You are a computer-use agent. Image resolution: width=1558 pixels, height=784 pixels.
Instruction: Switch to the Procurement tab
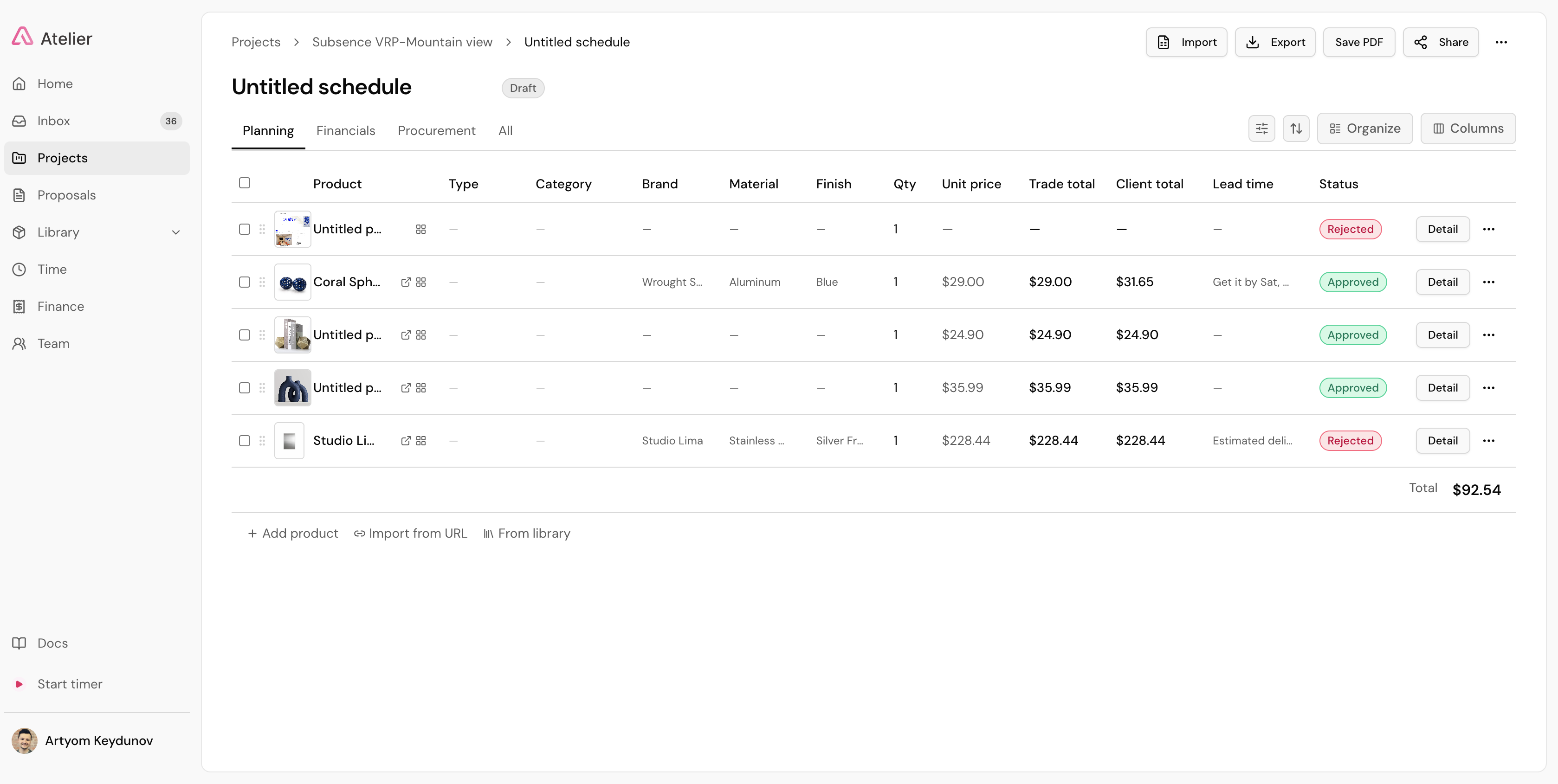[436, 130]
